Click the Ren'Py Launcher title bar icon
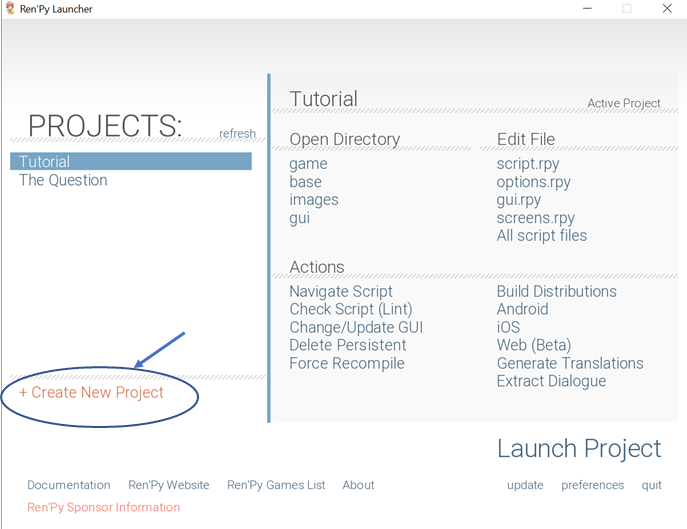The height and width of the screenshot is (529, 687). [10, 8]
